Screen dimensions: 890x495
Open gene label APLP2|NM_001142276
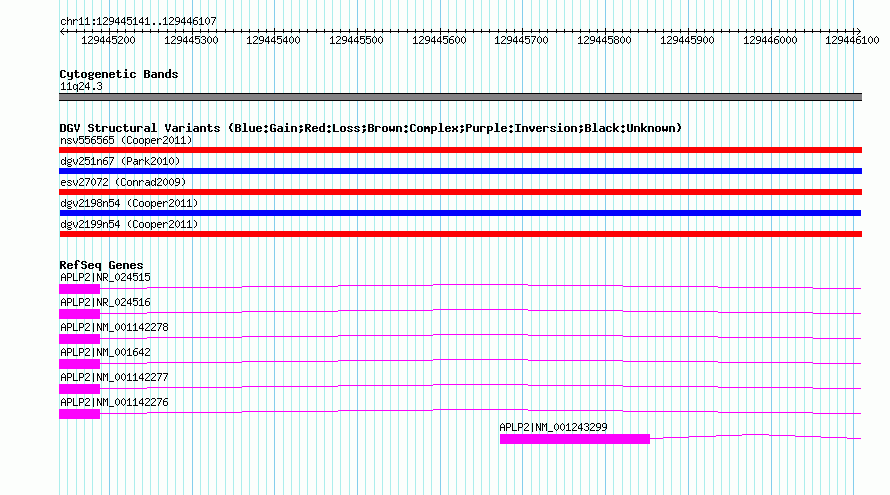[114, 402]
